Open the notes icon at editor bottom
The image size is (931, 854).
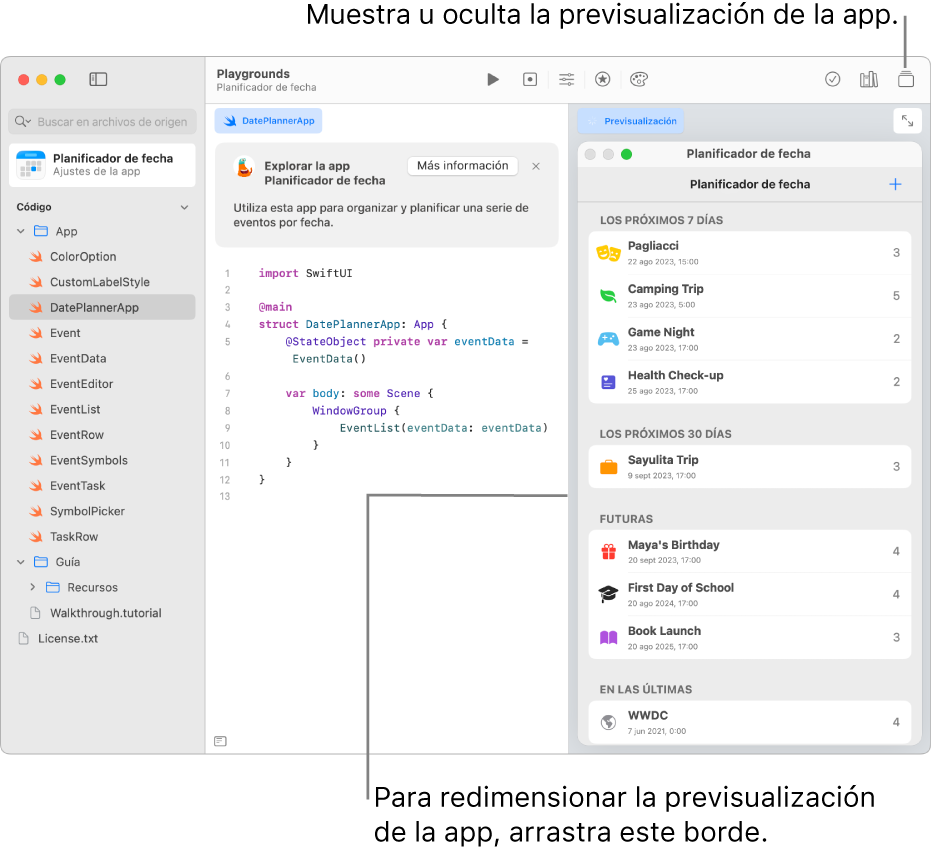pos(220,741)
